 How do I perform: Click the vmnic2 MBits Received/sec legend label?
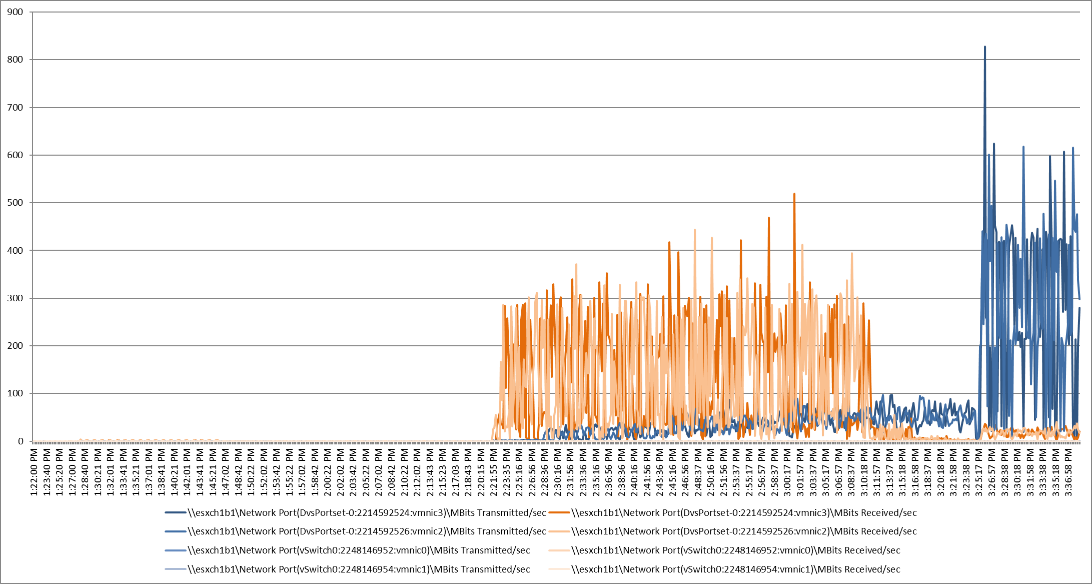coord(744,531)
